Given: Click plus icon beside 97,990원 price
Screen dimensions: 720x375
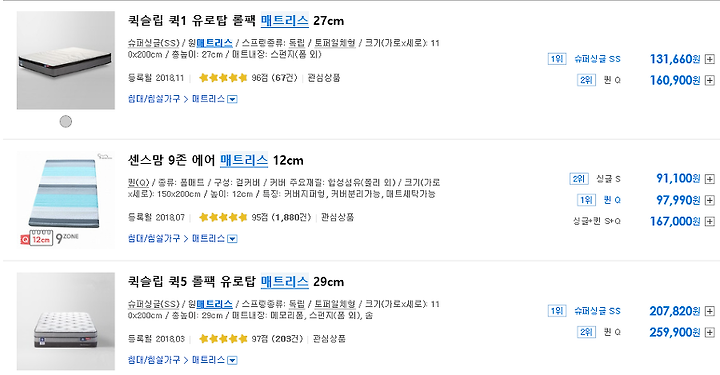Looking at the screenshot, I should pos(709,200).
